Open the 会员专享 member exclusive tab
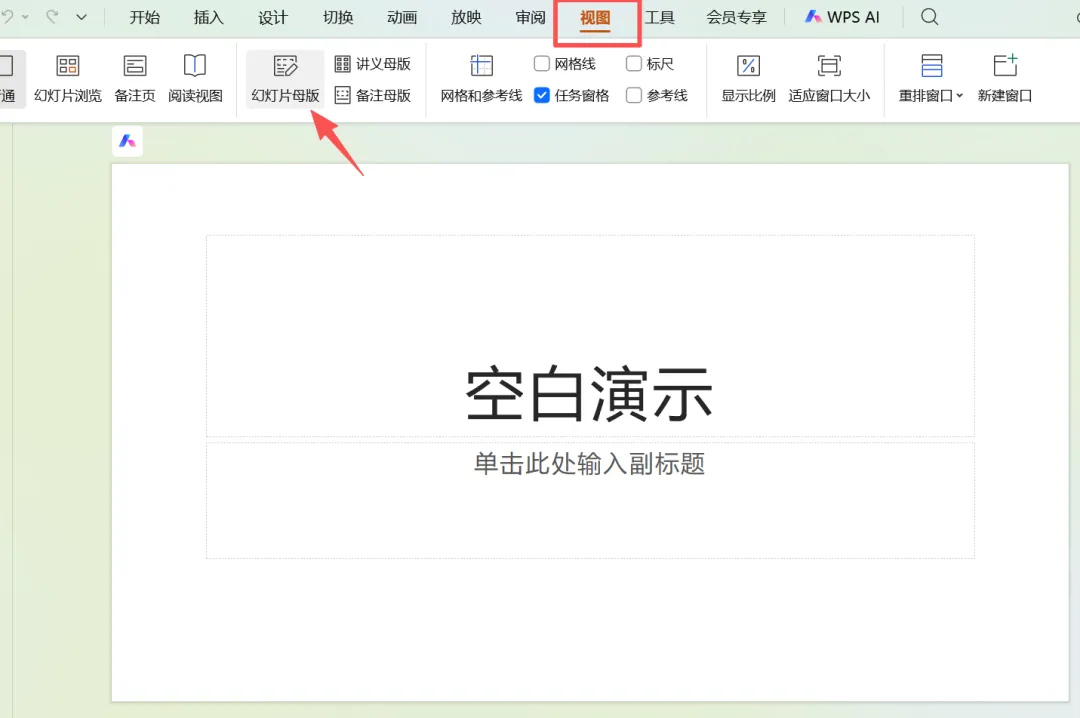The height and width of the screenshot is (718, 1080). 736,17
